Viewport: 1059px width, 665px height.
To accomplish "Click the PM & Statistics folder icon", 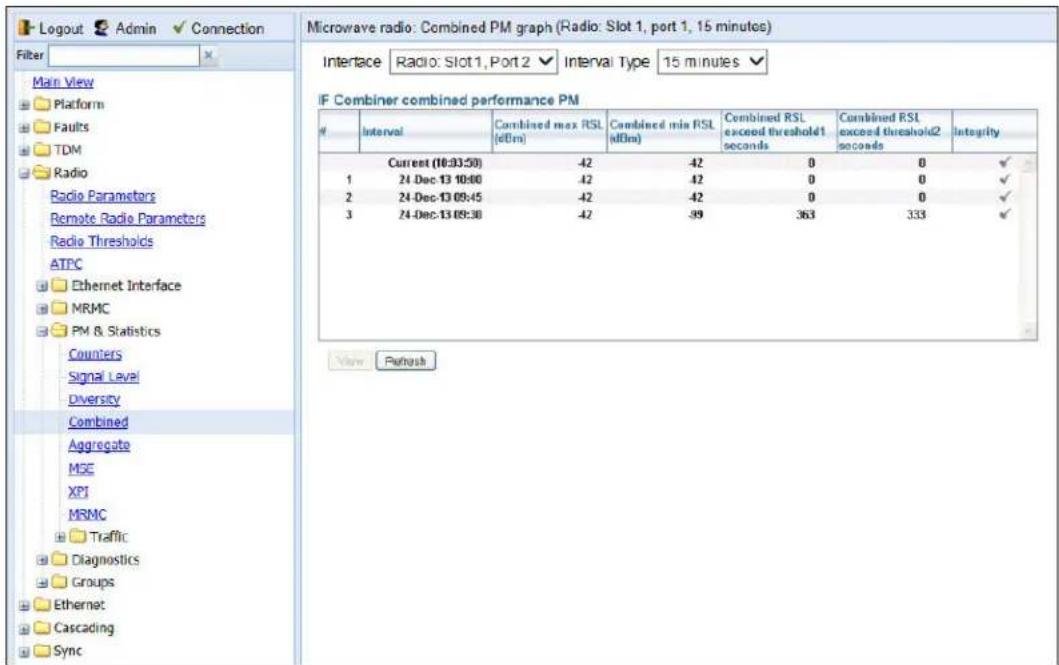I will point(60,331).
